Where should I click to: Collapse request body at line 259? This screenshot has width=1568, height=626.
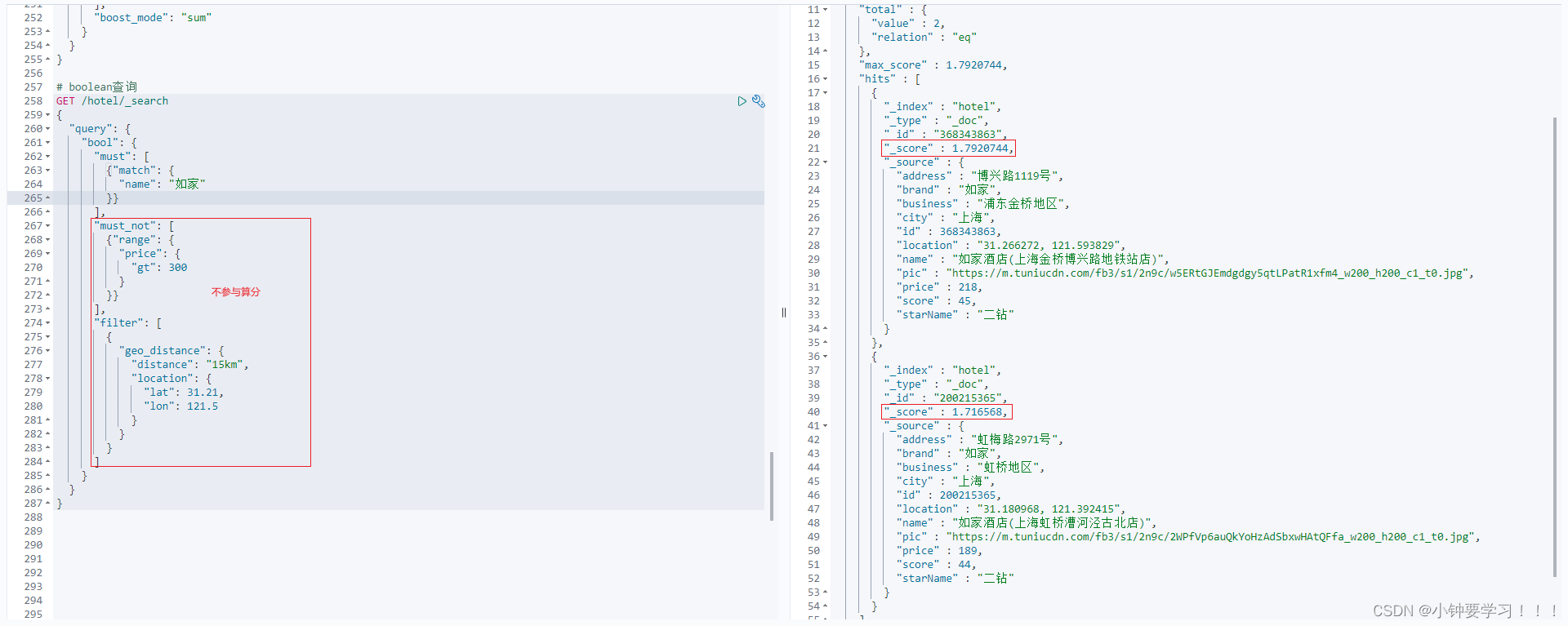tap(48, 115)
